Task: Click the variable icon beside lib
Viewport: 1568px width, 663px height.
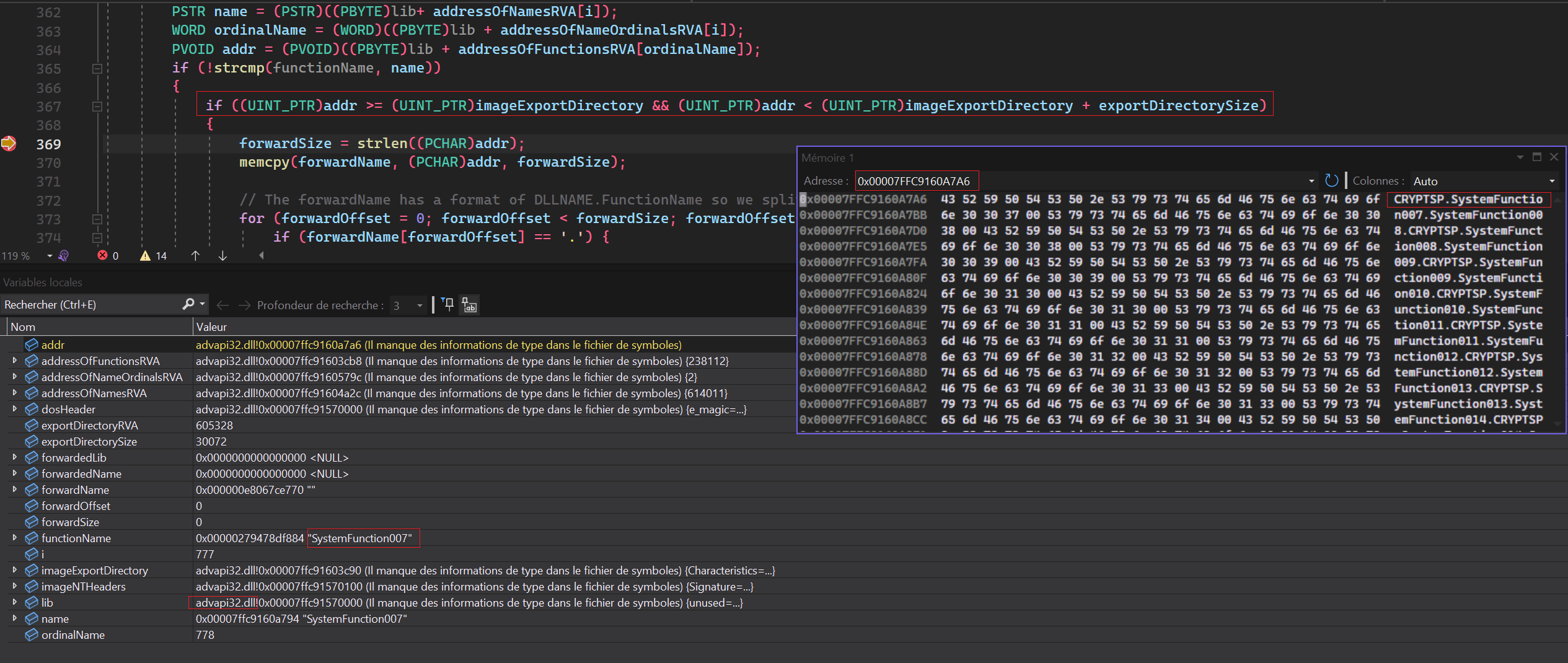Action: 32,602
